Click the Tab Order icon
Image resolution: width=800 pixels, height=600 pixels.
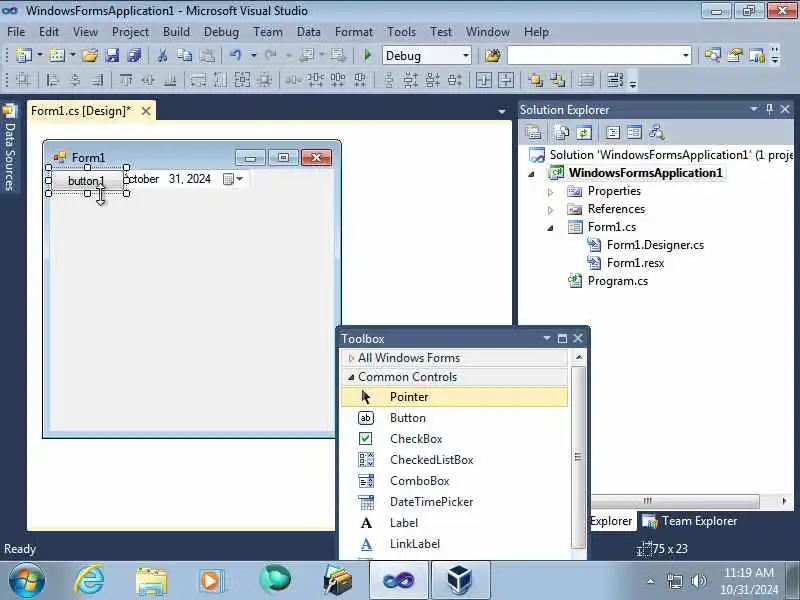pyautogui.click(x=616, y=80)
